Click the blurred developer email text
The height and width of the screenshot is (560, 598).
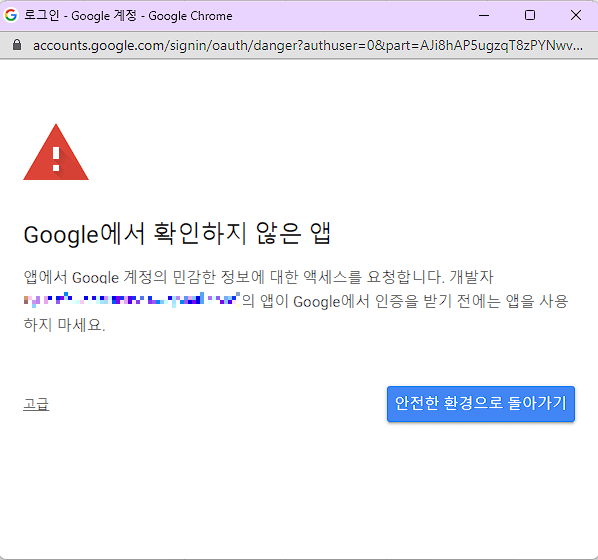tap(132, 300)
